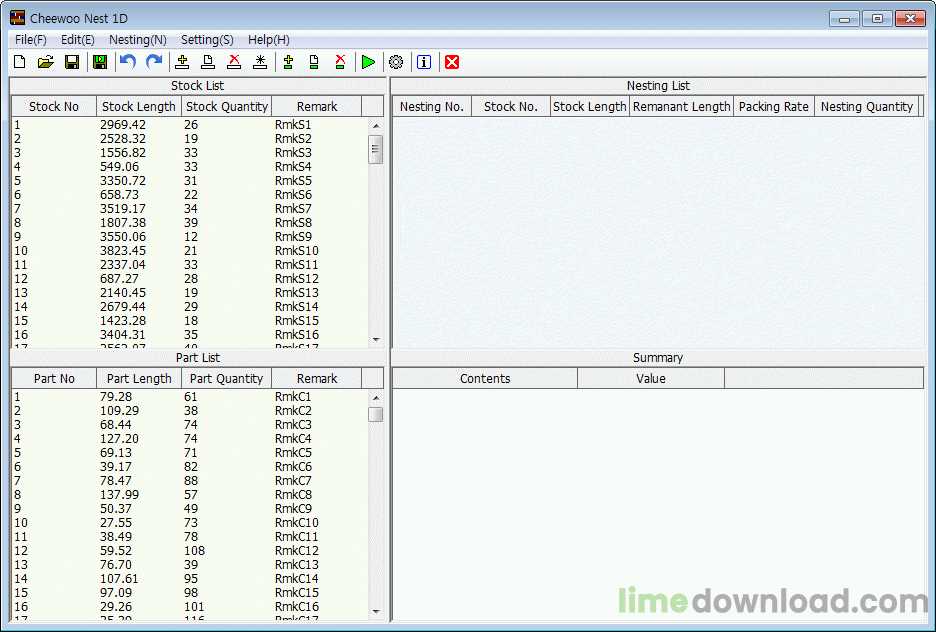Viewport: 936px width, 632px height.
Task: Open the File(F) menu
Action: click(30, 40)
